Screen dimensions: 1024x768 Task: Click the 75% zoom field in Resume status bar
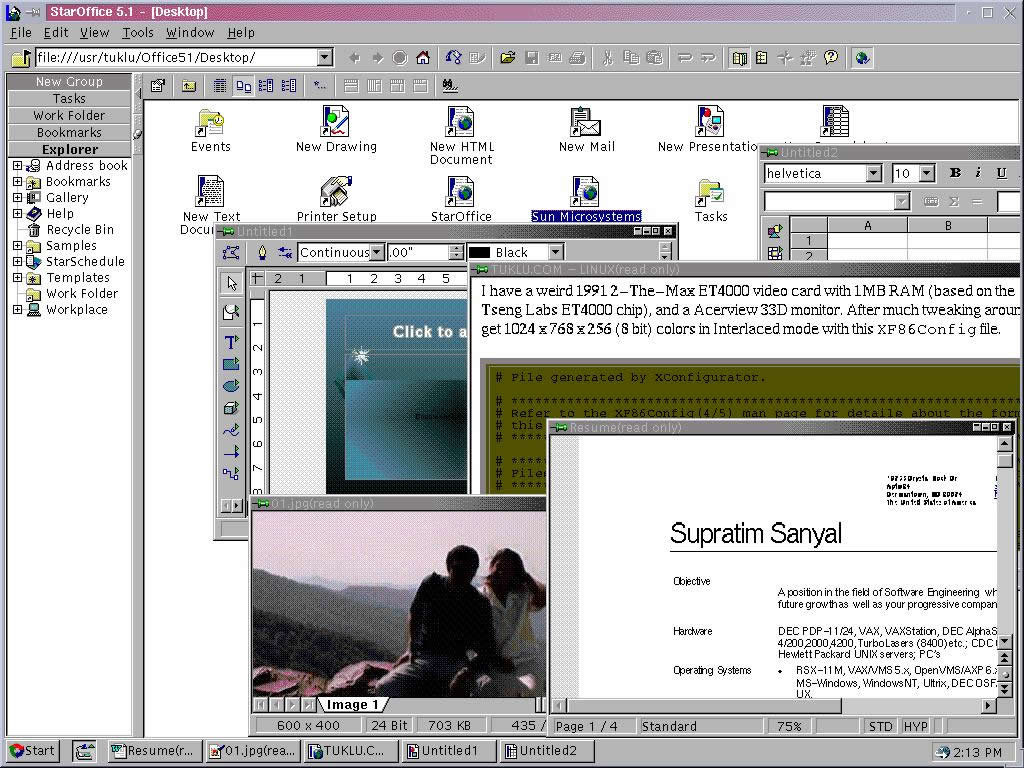click(x=789, y=726)
